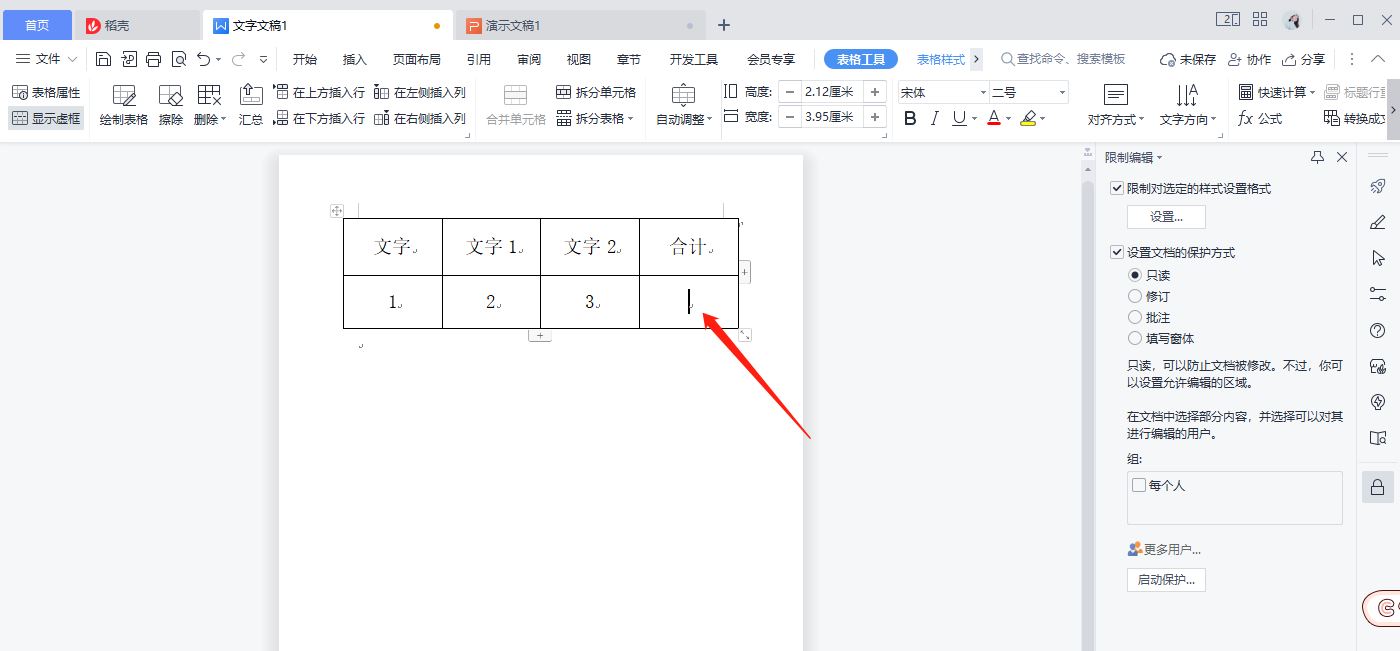Click the Summary (汇总) icon
The width and height of the screenshot is (1400, 651).
click(251, 106)
